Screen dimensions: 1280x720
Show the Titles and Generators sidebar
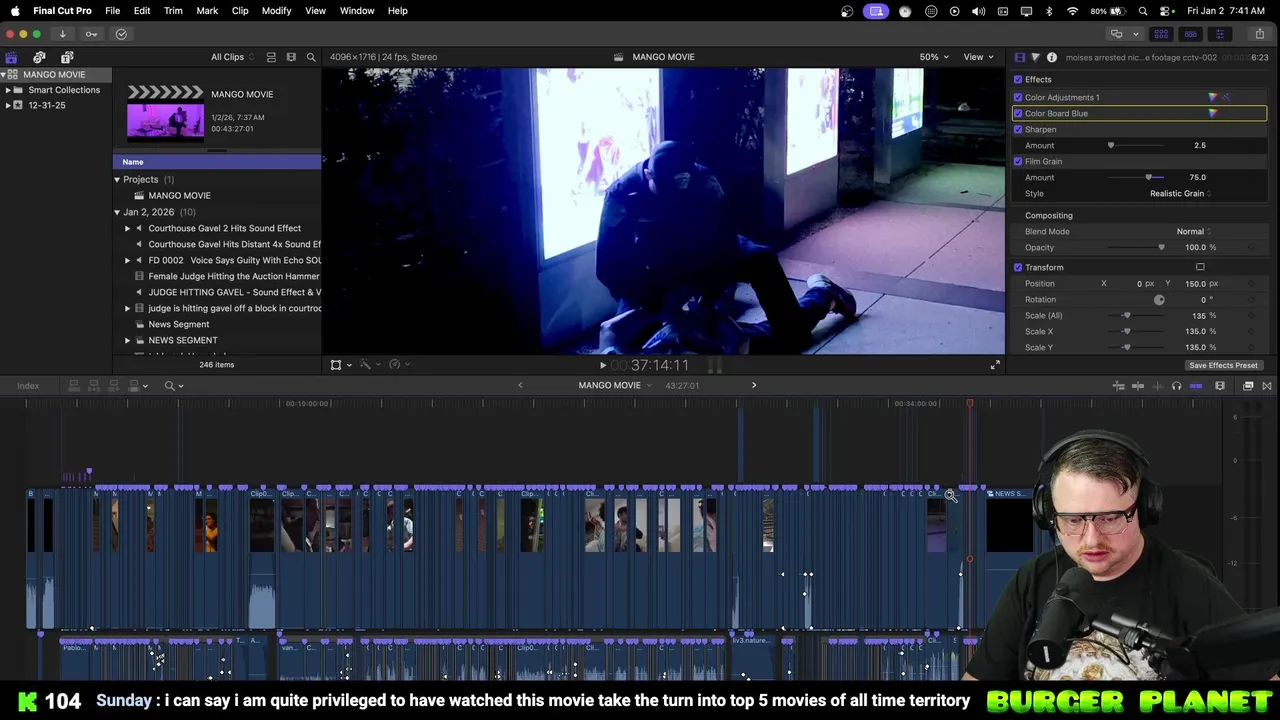[x=67, y=57]
